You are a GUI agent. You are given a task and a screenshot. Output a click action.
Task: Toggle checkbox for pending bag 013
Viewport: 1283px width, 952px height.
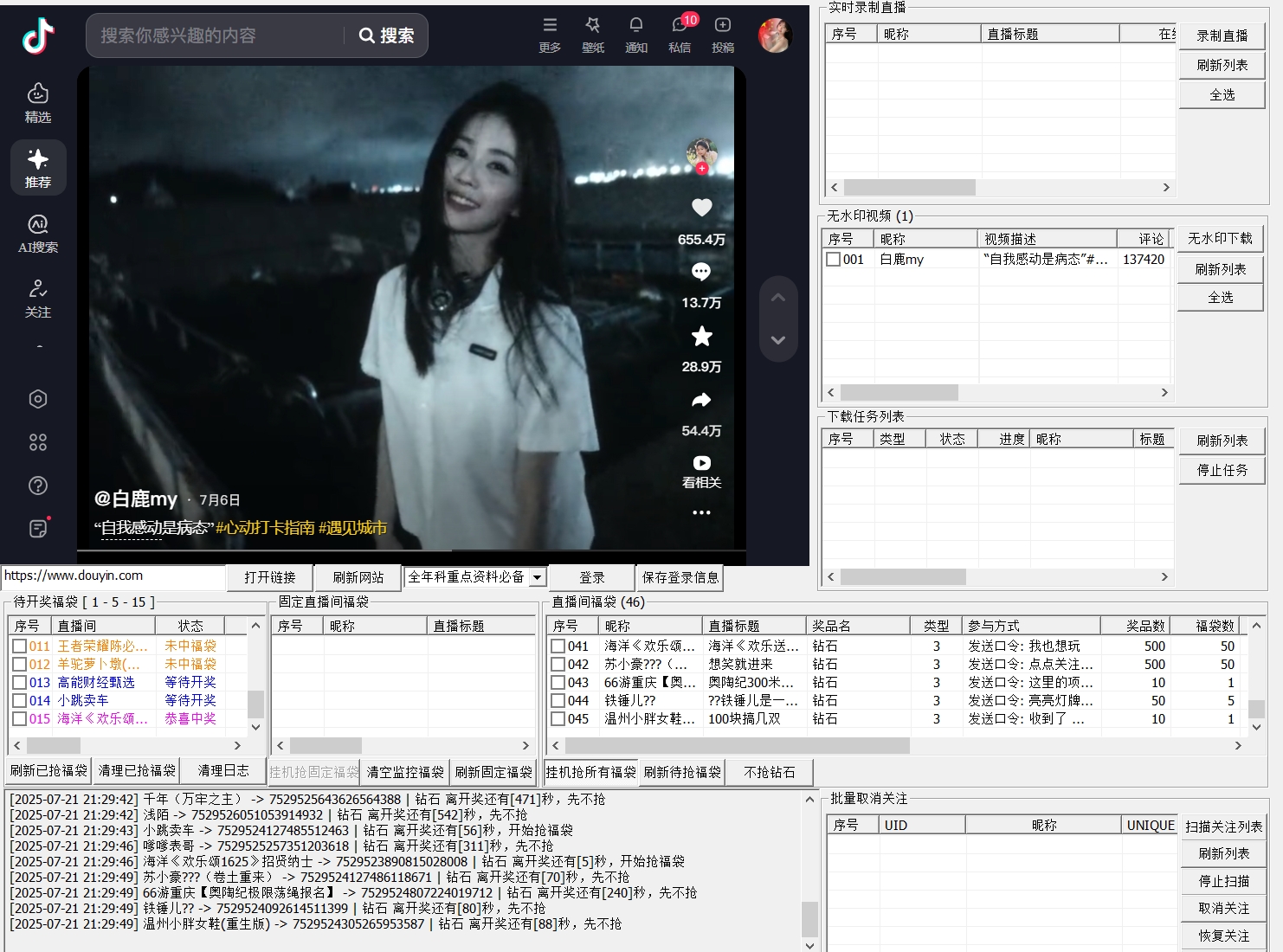(x=19, y=683)
